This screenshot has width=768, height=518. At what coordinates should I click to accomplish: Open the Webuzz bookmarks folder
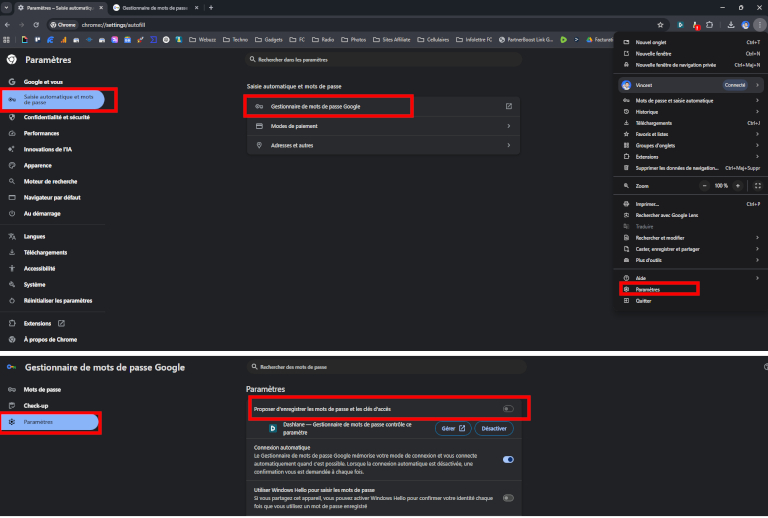point(202,40)
